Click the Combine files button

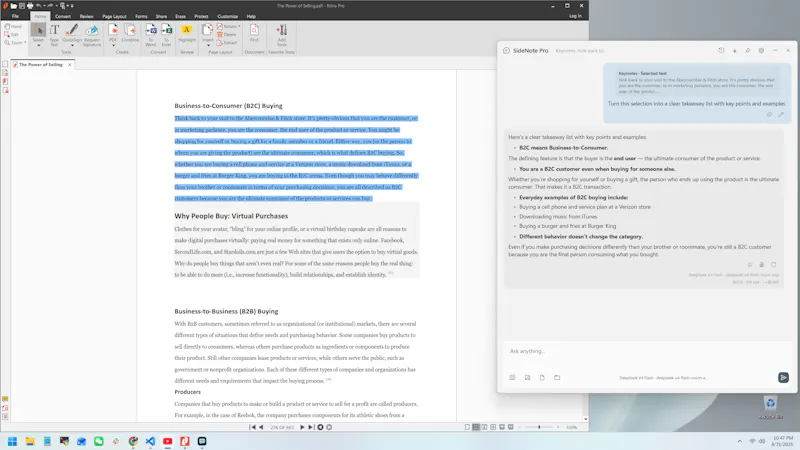(130, 33)
